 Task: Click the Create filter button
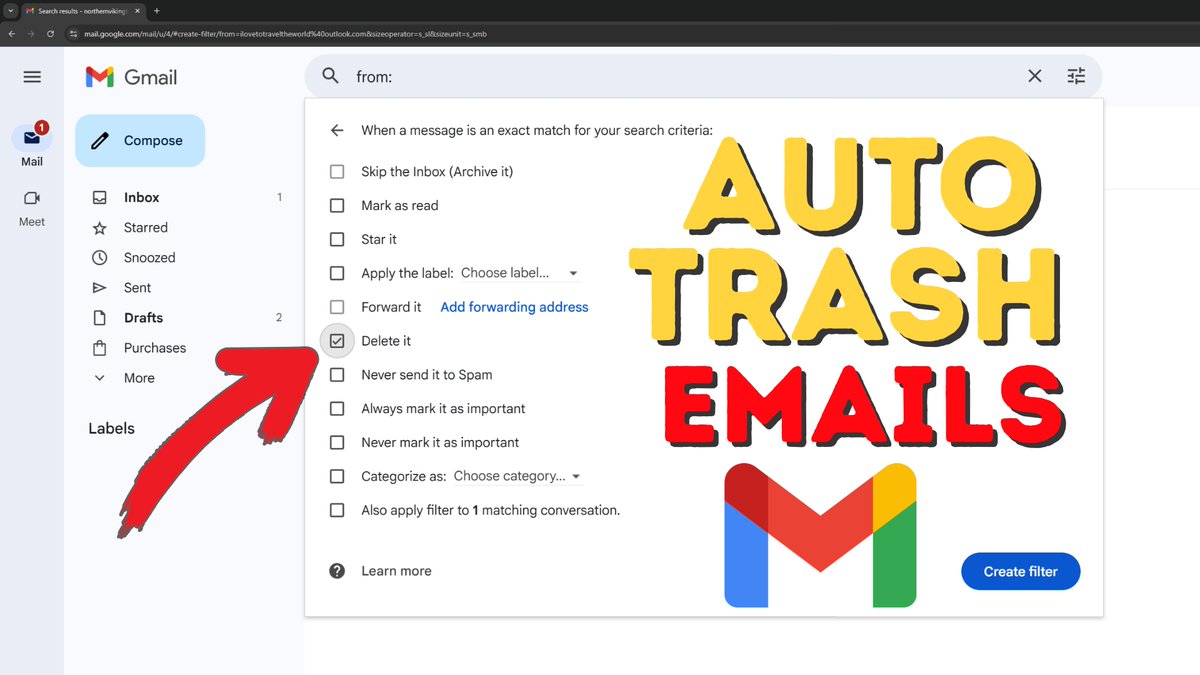pyautogui.click(x=1021, y=571)
